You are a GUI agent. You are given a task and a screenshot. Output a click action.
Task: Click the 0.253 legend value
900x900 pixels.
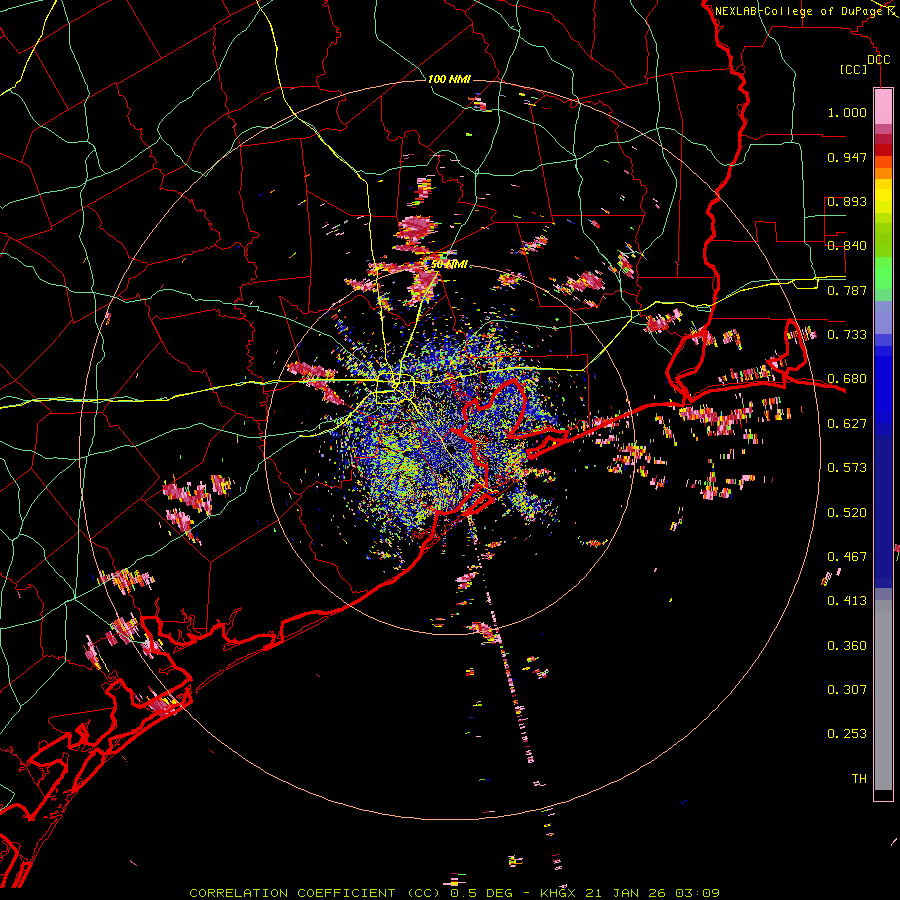point(847,734)
